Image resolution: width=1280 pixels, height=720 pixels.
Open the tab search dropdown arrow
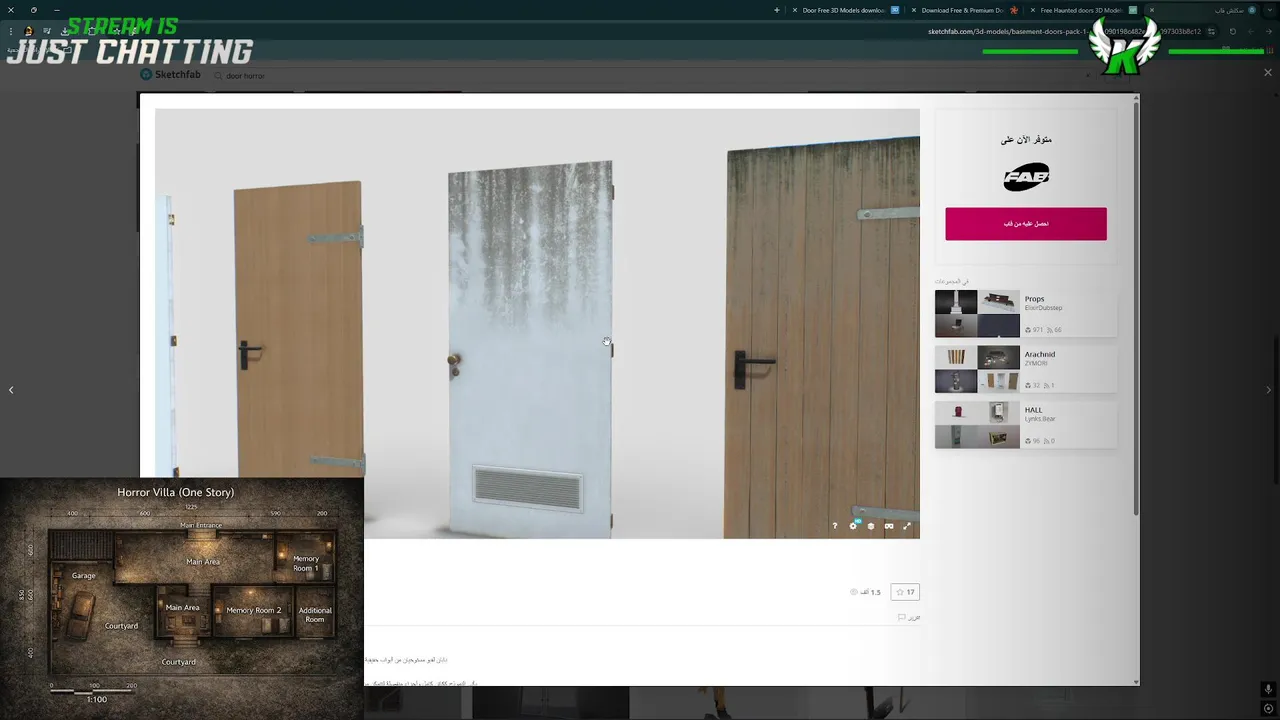point(1270,10)
